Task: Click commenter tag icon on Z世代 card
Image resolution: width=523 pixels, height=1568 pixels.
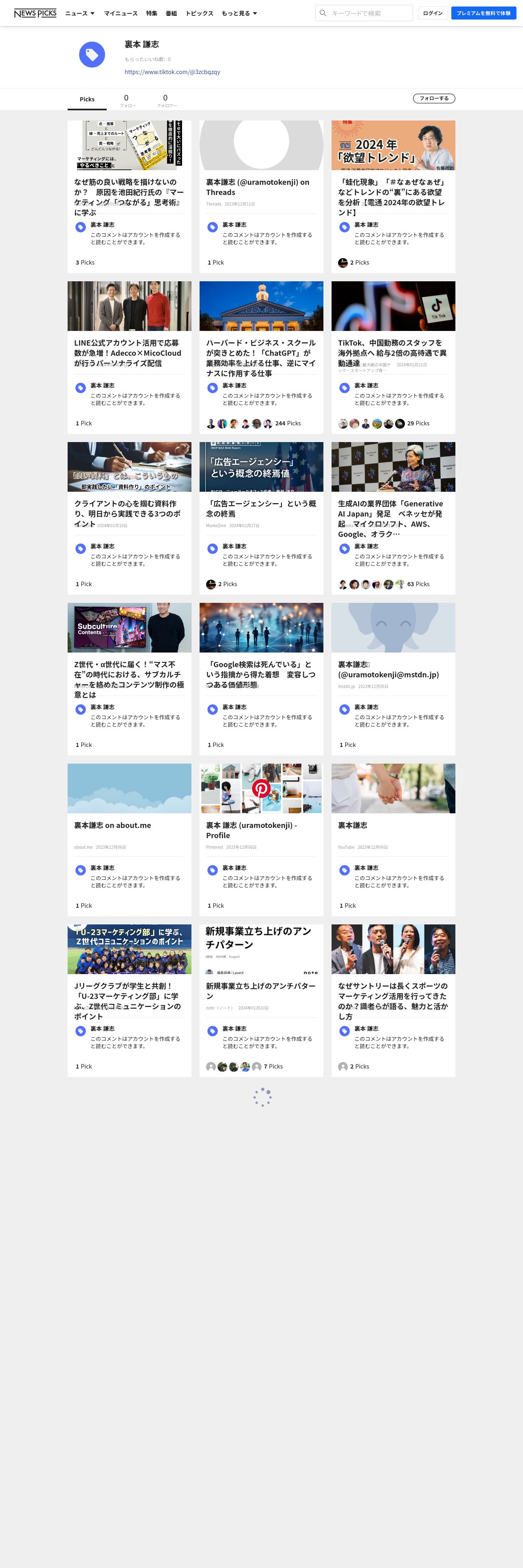Action: [80, 709]
